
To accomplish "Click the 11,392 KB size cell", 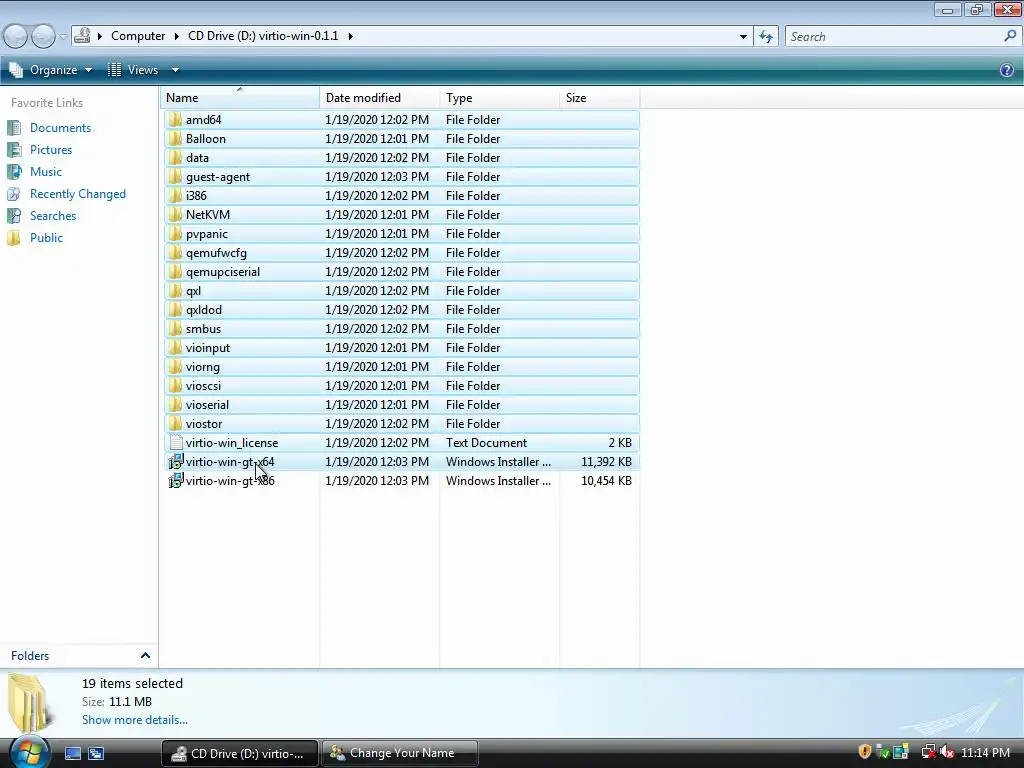I will [606, 462].
